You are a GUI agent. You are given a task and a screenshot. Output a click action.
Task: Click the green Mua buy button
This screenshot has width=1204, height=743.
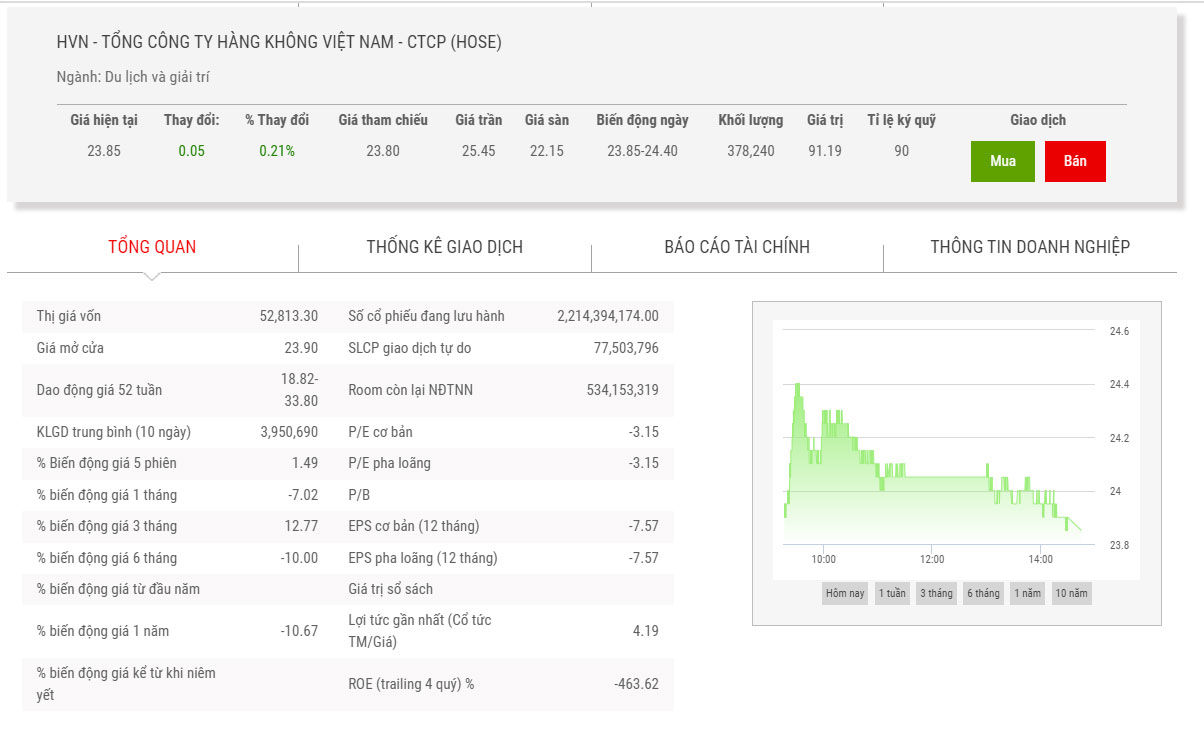click(x=1003, y=161)
